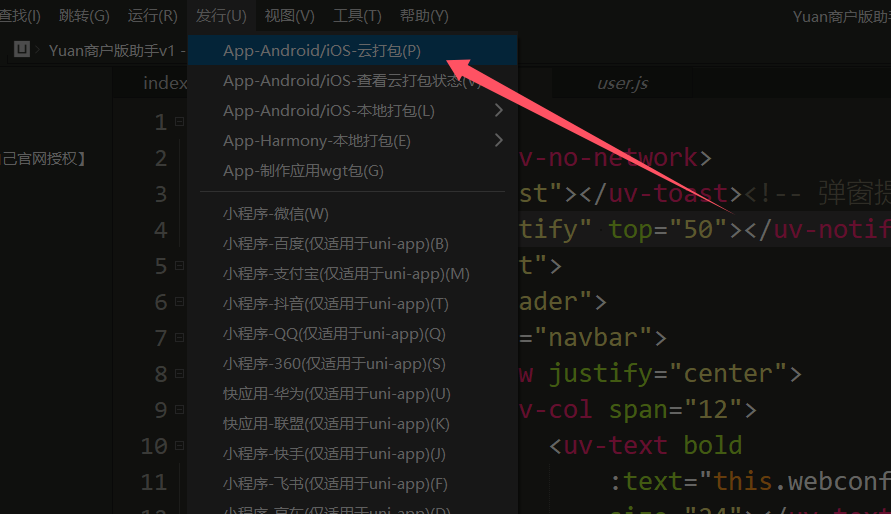
Task: Collapse the fold marker at line 10
Action: coord(180,445)
